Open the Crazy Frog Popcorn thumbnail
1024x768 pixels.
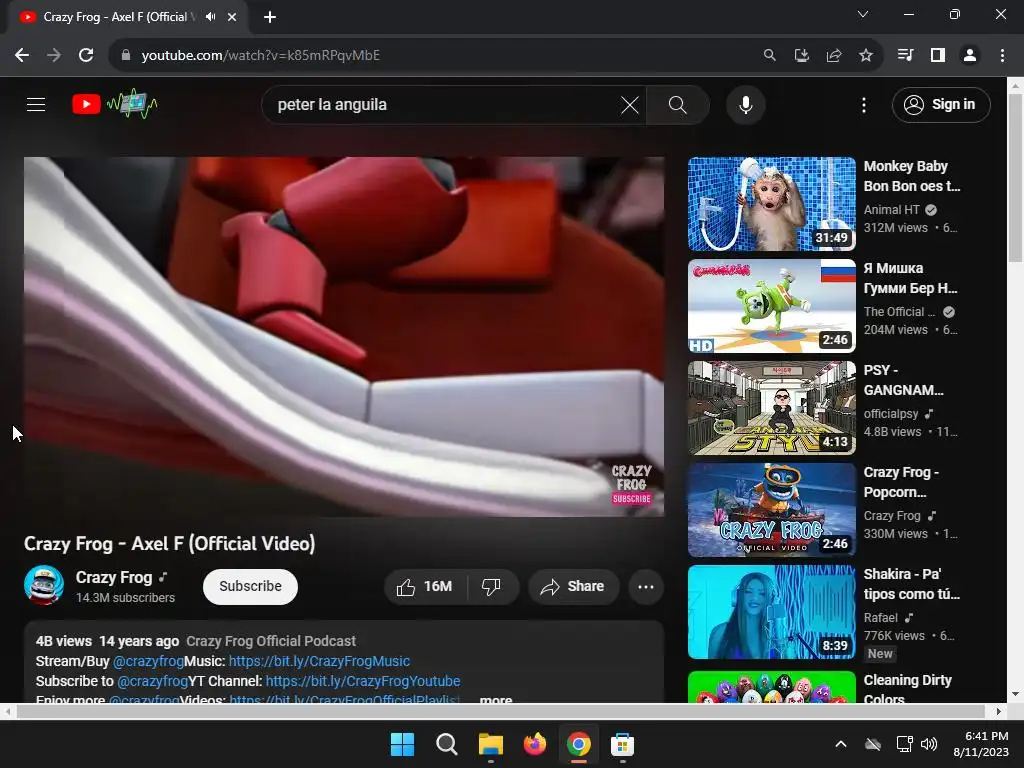point(771,510)
